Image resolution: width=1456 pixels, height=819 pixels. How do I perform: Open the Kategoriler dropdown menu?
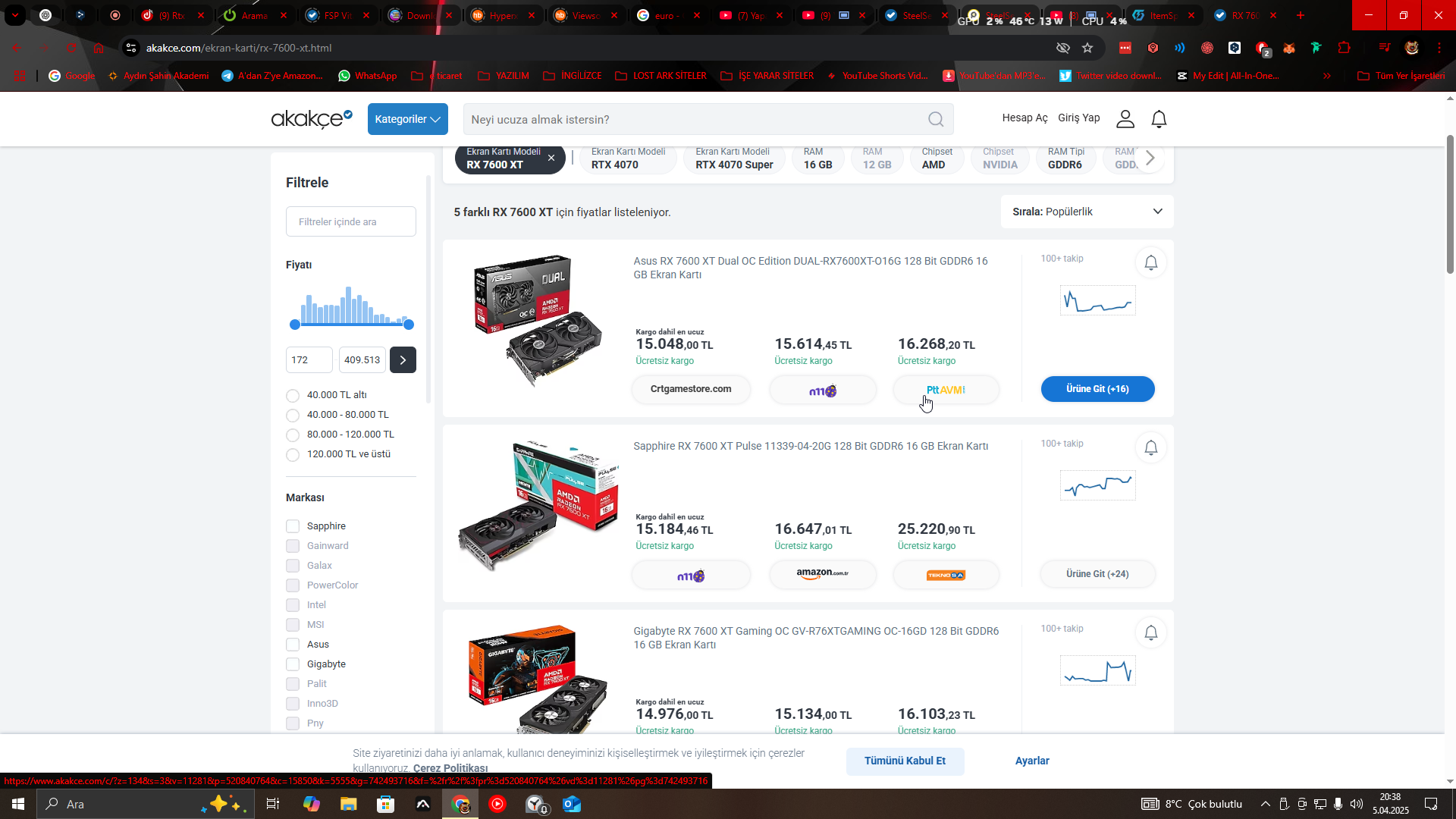[x=407, y=119]
